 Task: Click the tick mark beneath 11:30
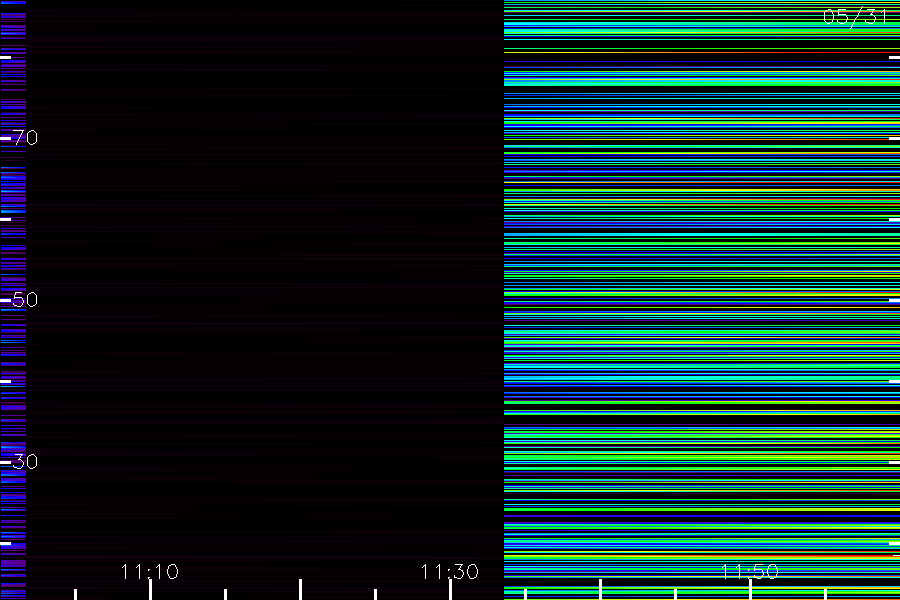tap(451, 590)
